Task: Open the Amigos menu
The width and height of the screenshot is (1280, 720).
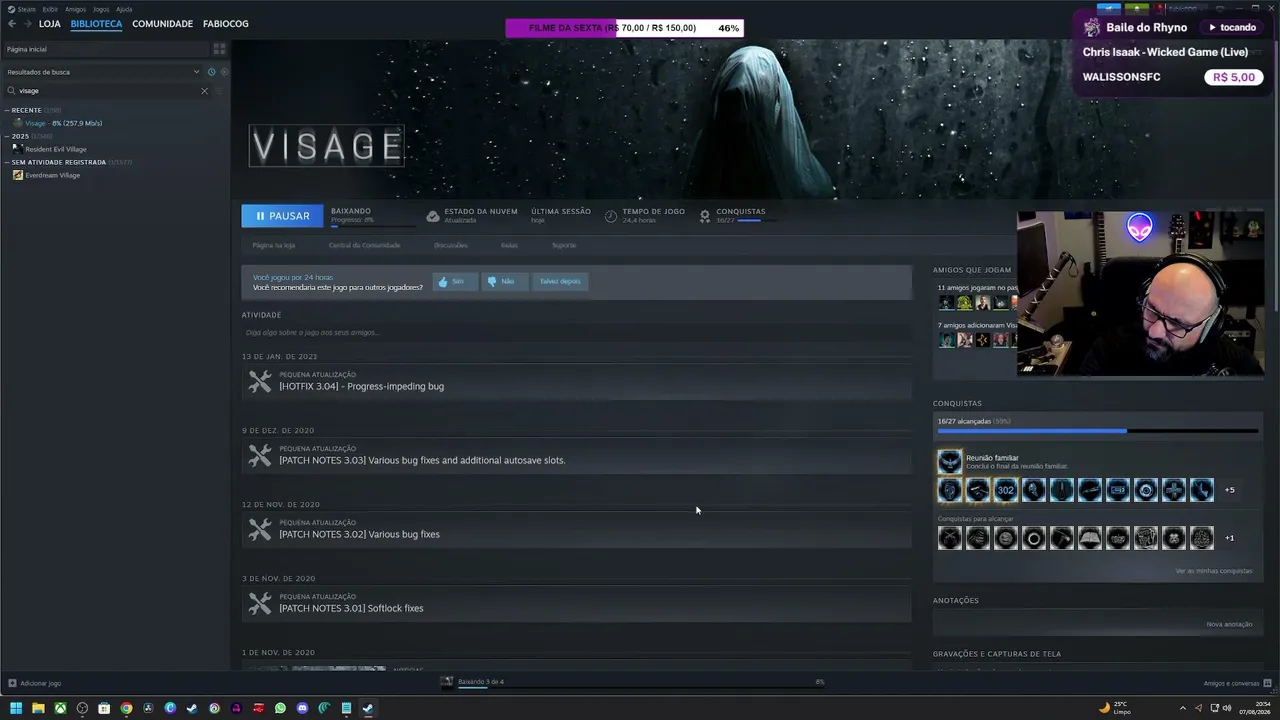Action: 75,9
